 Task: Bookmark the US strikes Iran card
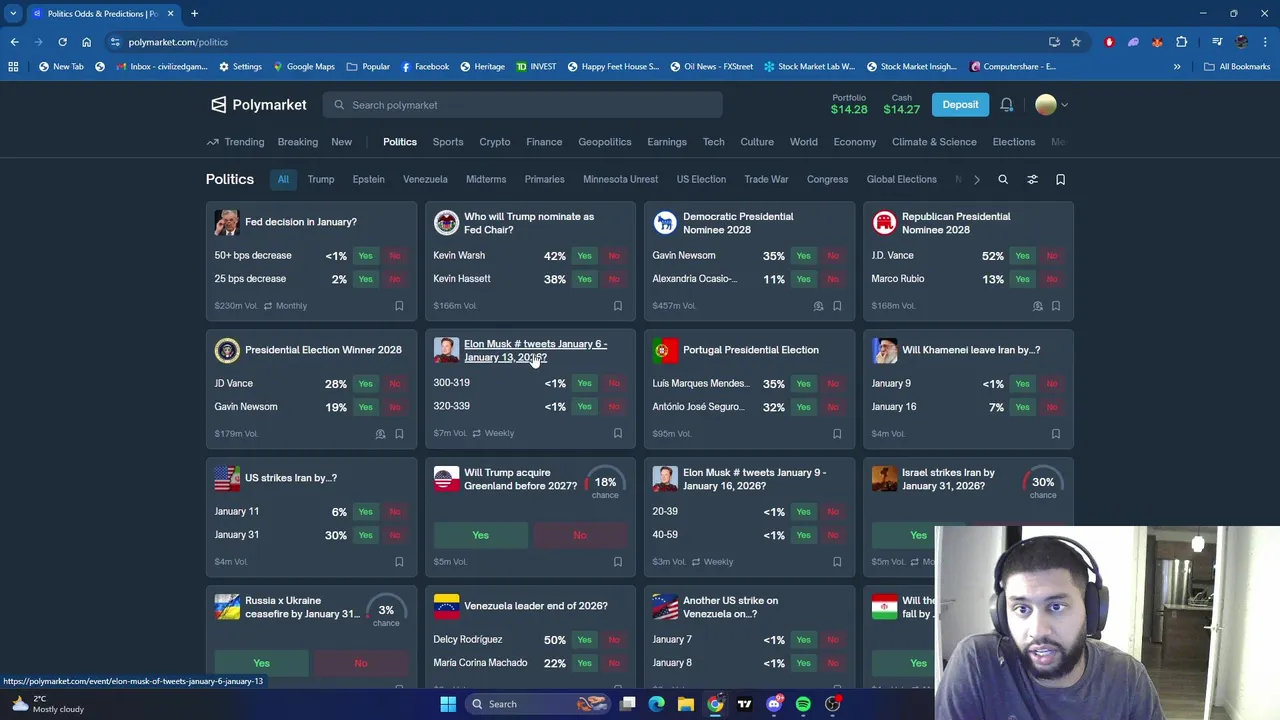click(x=399, y=562)
